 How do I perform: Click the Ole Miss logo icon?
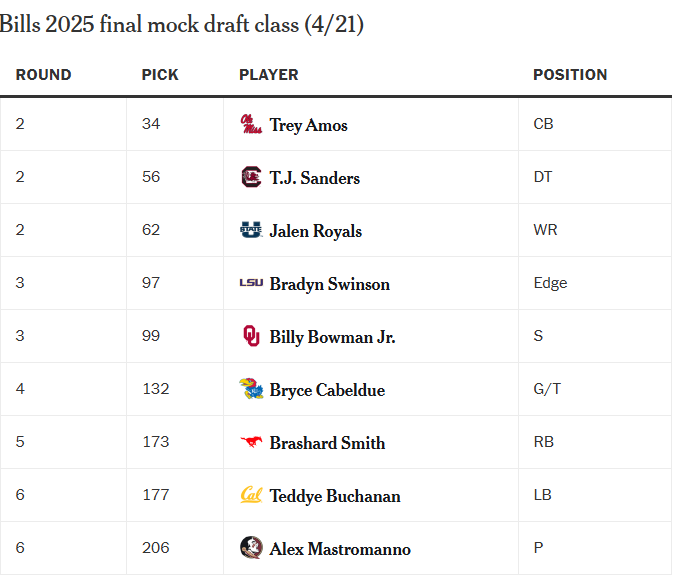pos(251,124)
